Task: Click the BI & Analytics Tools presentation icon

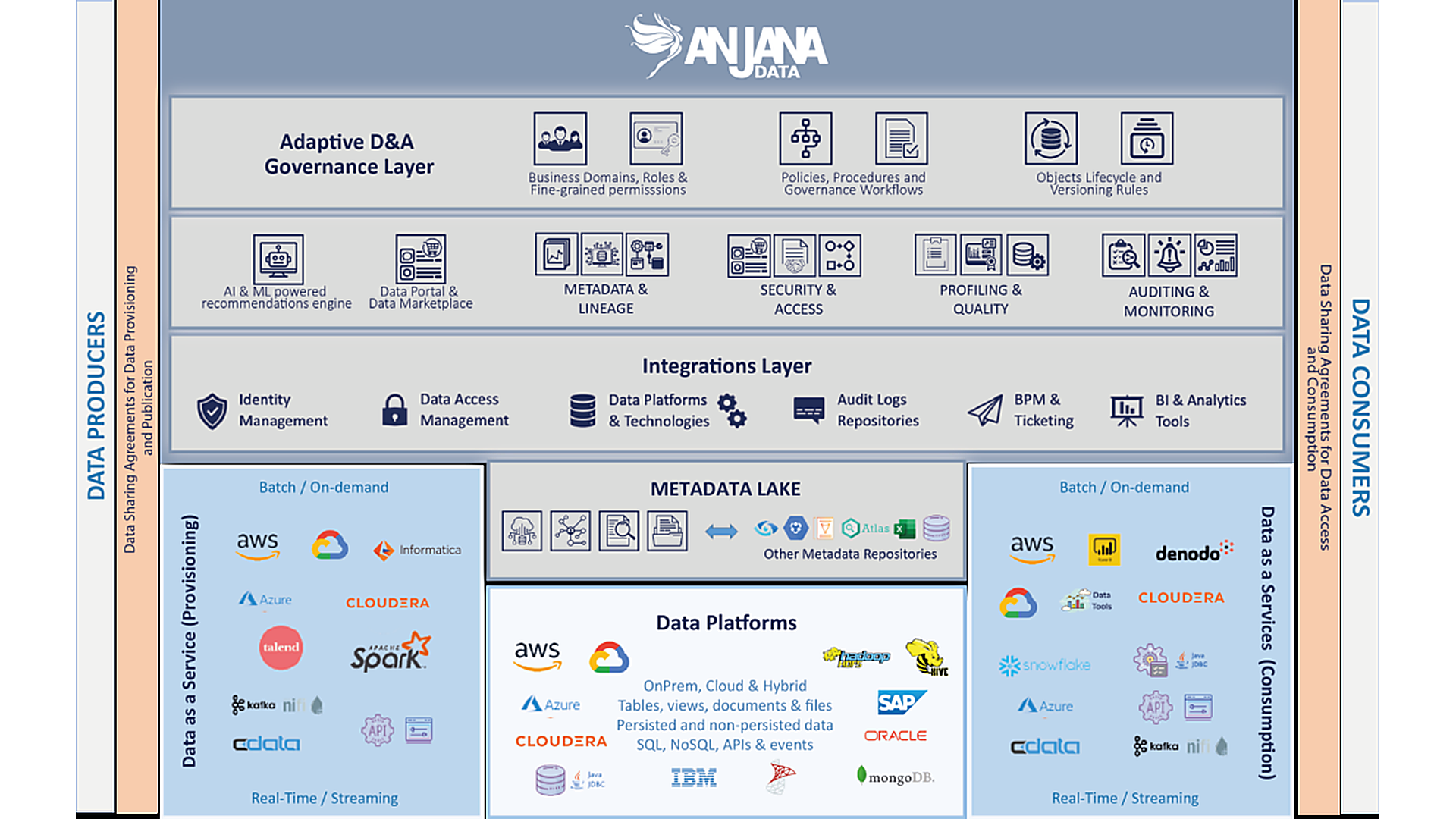Action: [1126, 410]
